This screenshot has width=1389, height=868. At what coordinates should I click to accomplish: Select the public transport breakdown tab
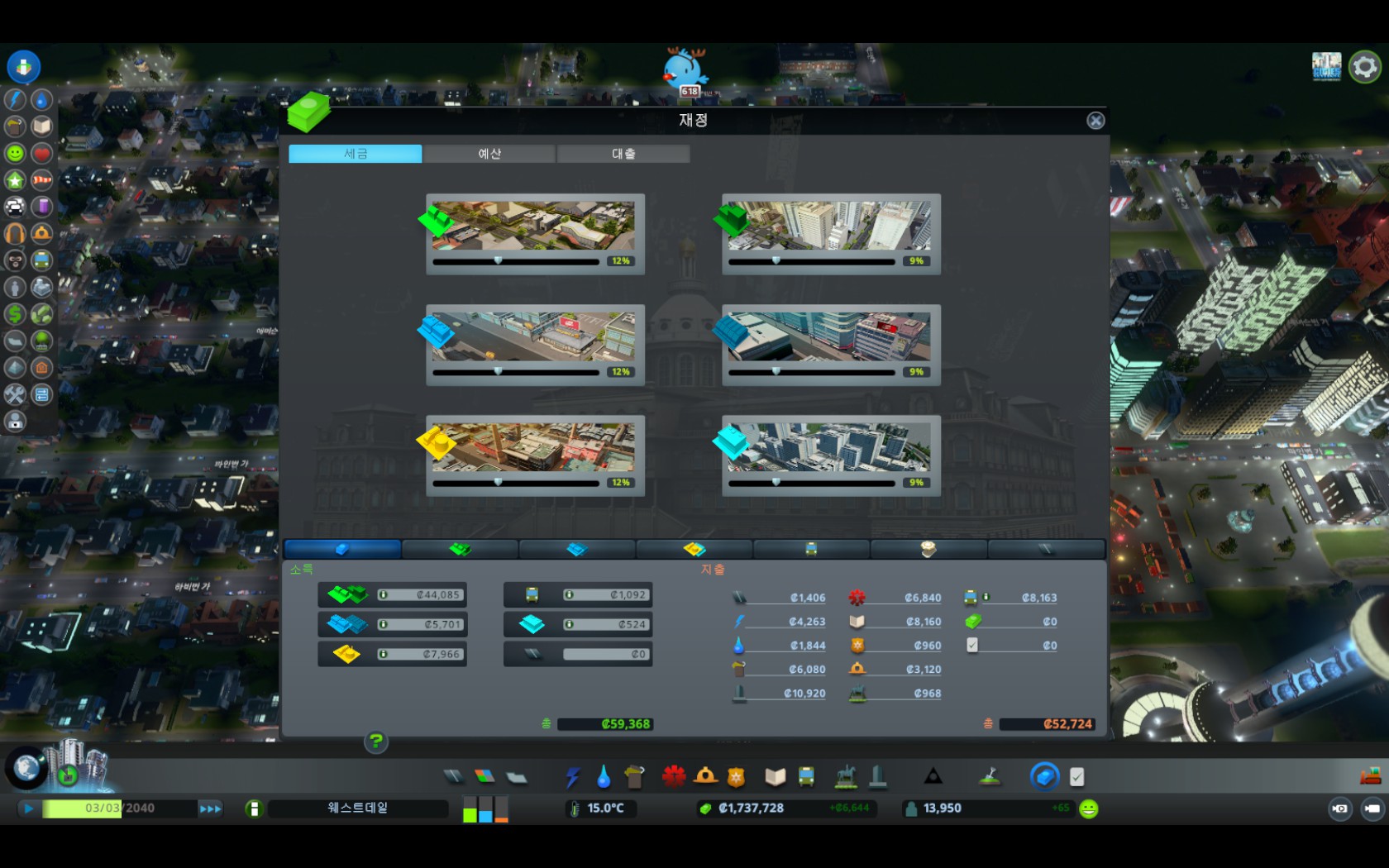tap(812, 549)
